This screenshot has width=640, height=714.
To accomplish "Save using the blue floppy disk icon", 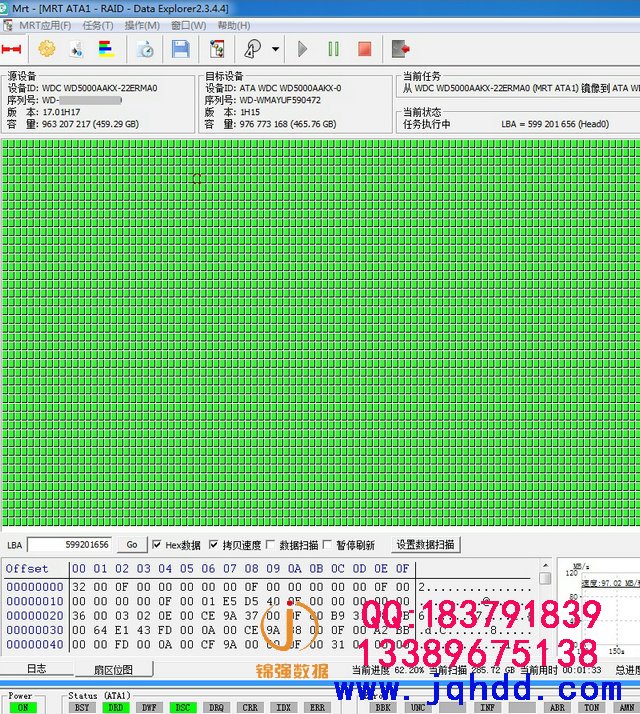I will tap(180, 49).
